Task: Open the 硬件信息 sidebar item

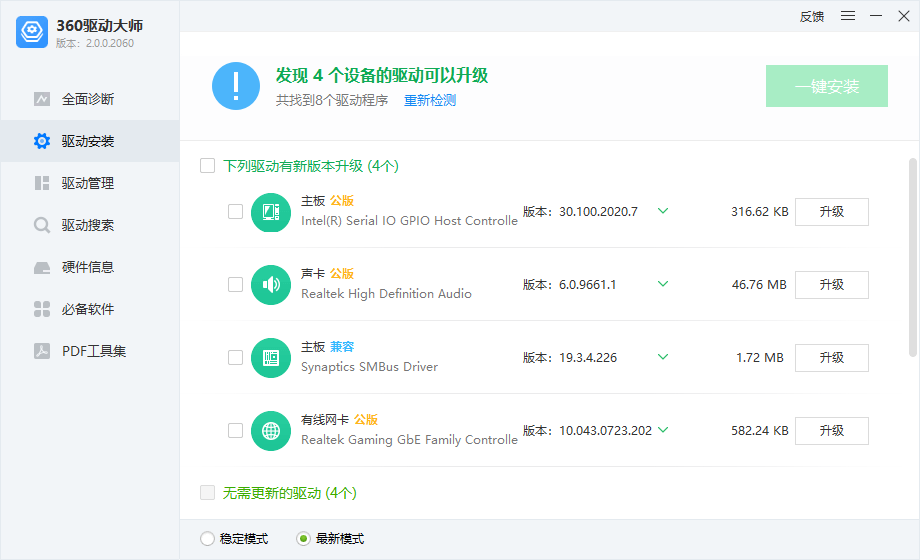Action: pyautogui.click(x=90, y=267)
